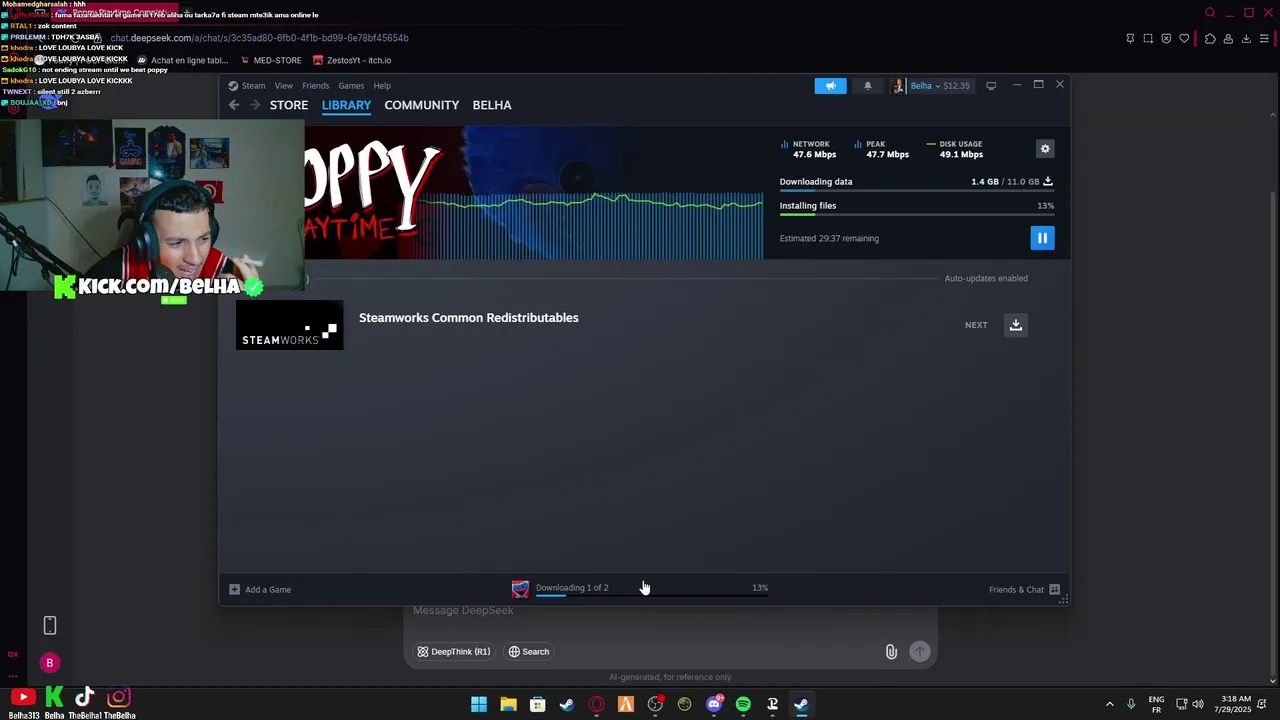Open the BELHA profile tab
The image size is (1280, 720).
coord(492,105)
